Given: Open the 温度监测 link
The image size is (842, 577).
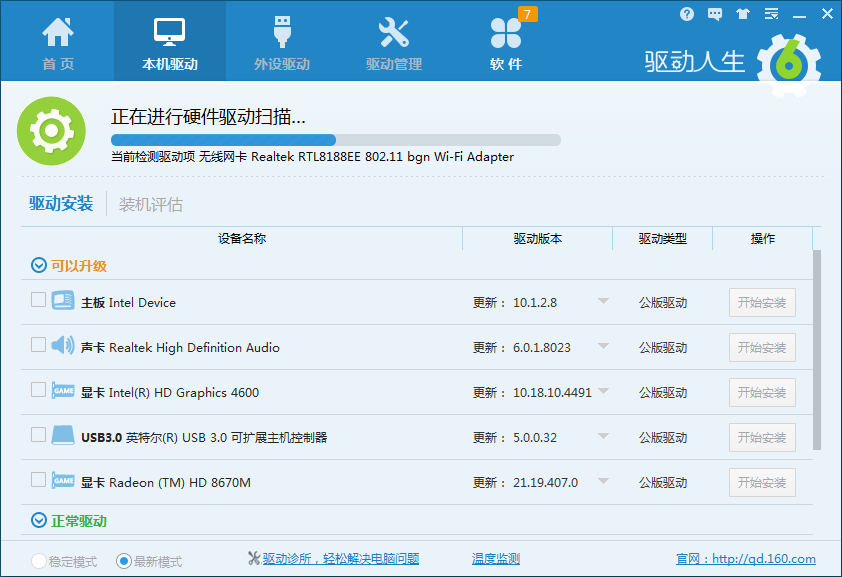Looking at the screenshot, I should (496, 559).
